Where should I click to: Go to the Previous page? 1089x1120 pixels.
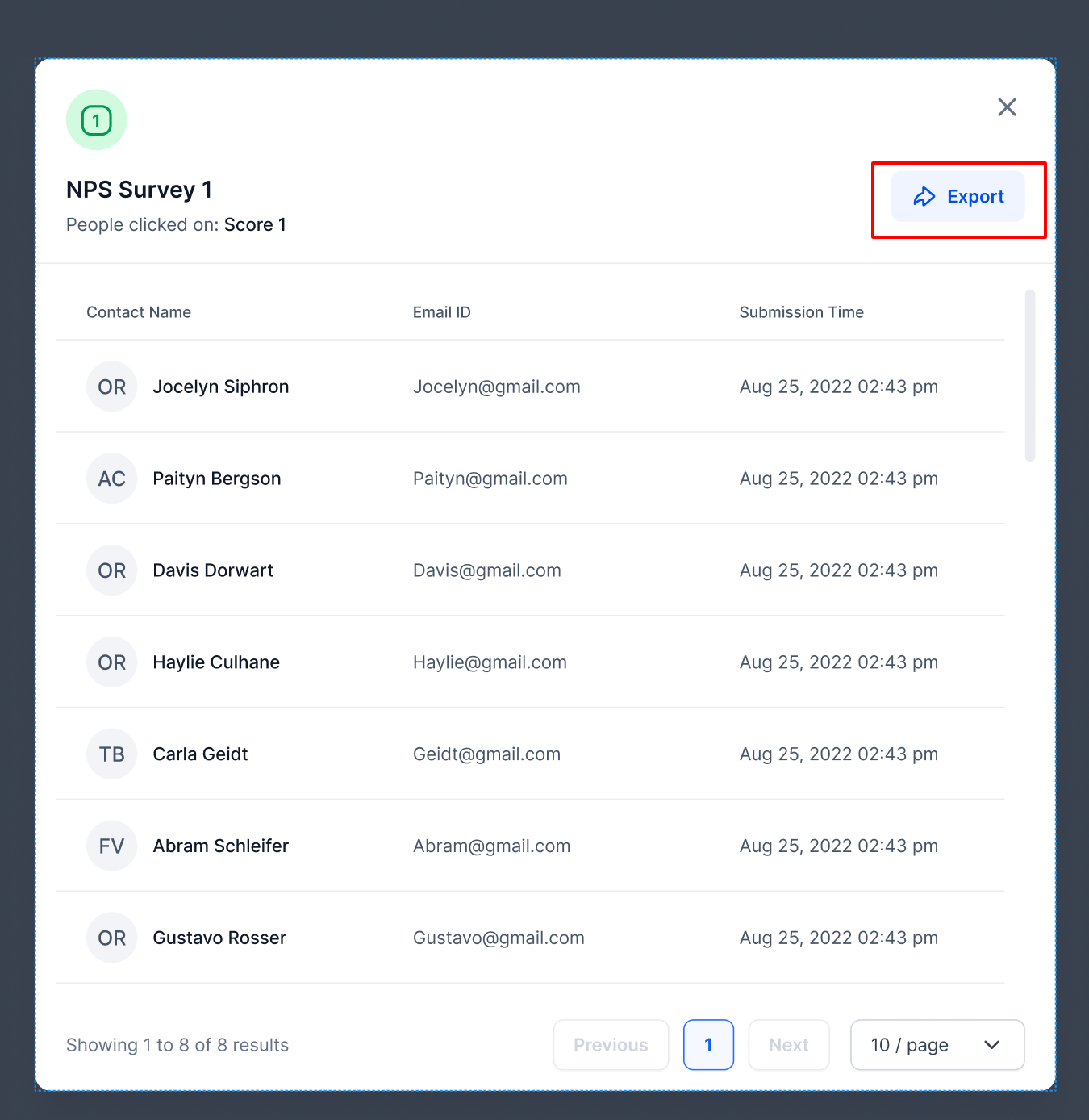point(611,1045)
